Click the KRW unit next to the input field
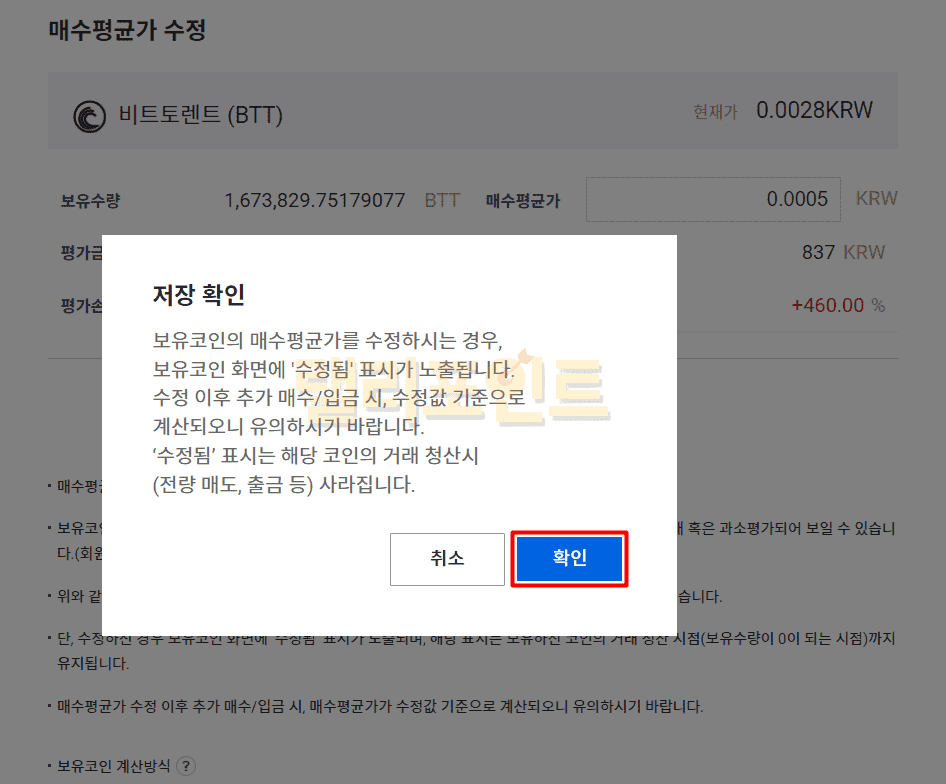Image resolution: width=946 pixels, height=784 pixels. click(x=876, y=199)
